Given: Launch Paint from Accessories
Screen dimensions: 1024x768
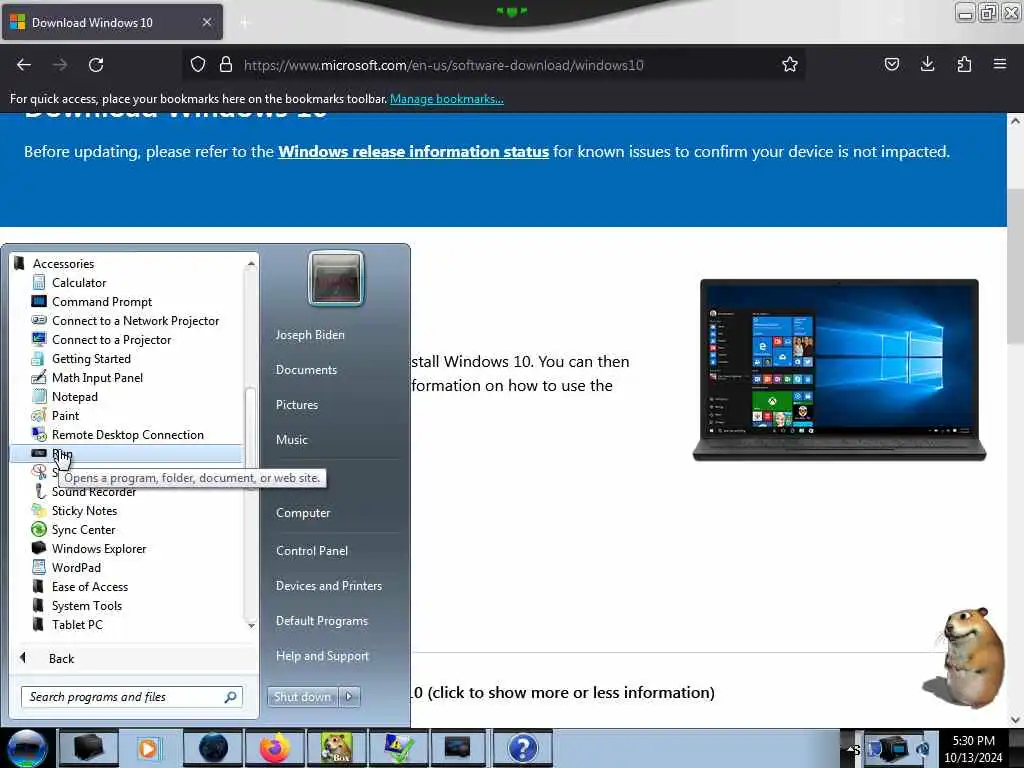Looking at the screenshot, I should coord(65,415).
